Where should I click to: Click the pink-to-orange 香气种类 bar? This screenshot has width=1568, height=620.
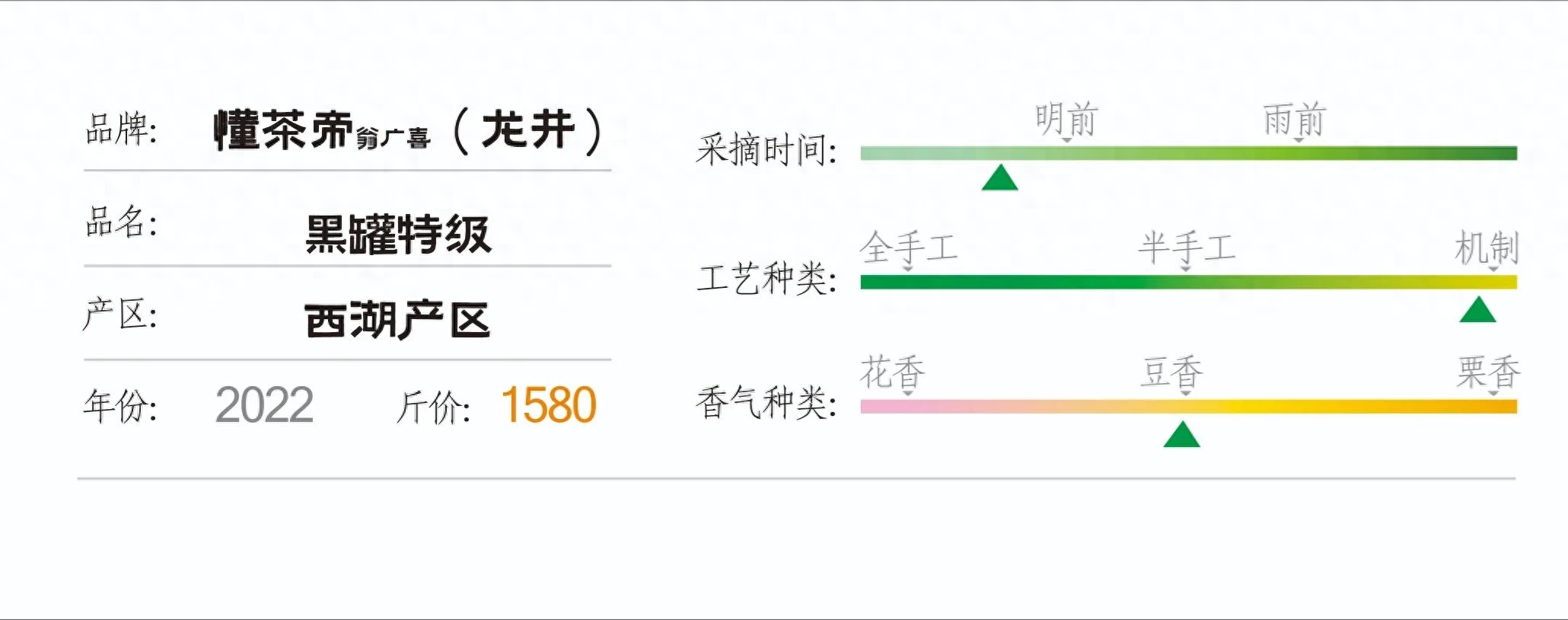[x=1188, y=407]
